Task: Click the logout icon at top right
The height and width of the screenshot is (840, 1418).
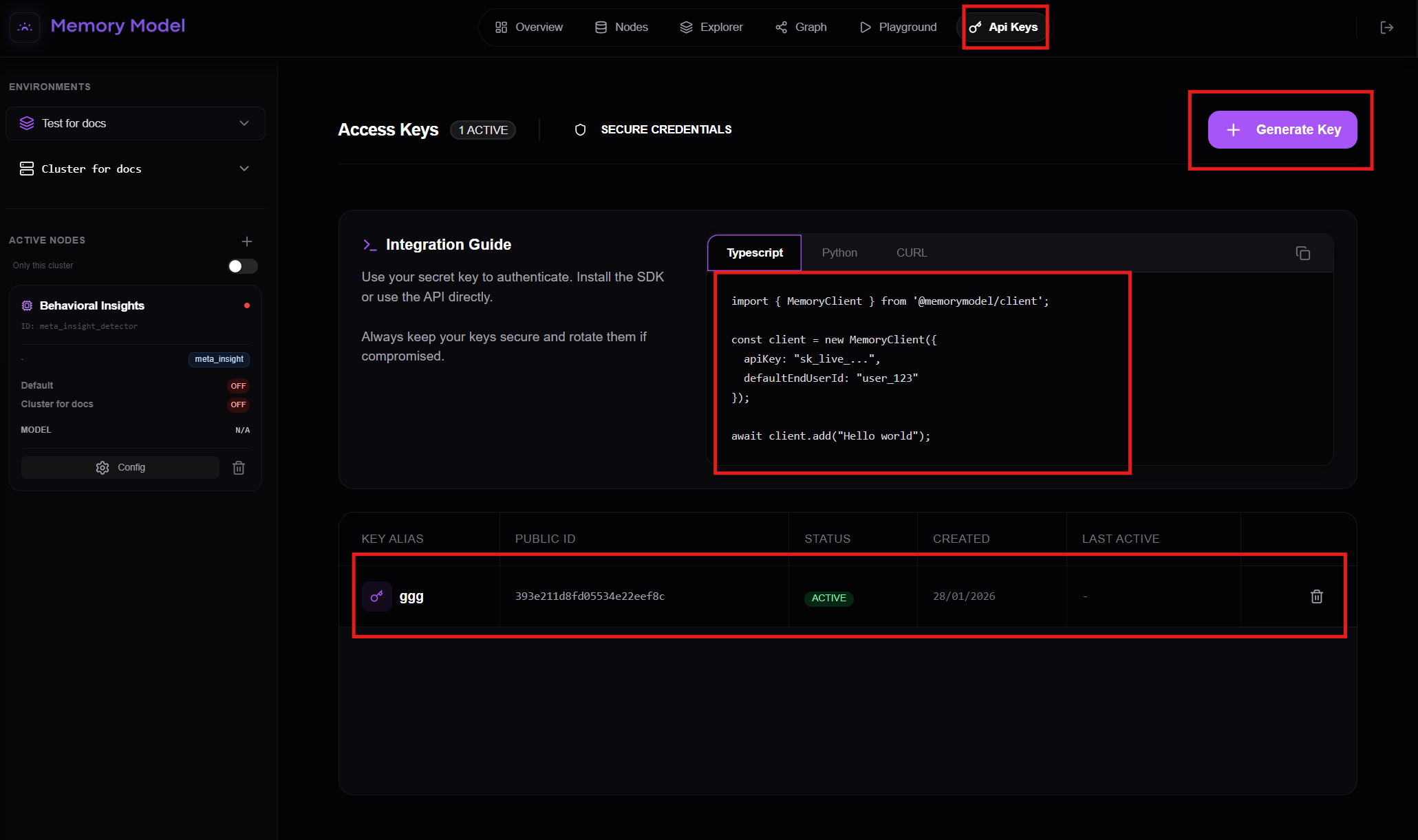Action: [1386, 28]
